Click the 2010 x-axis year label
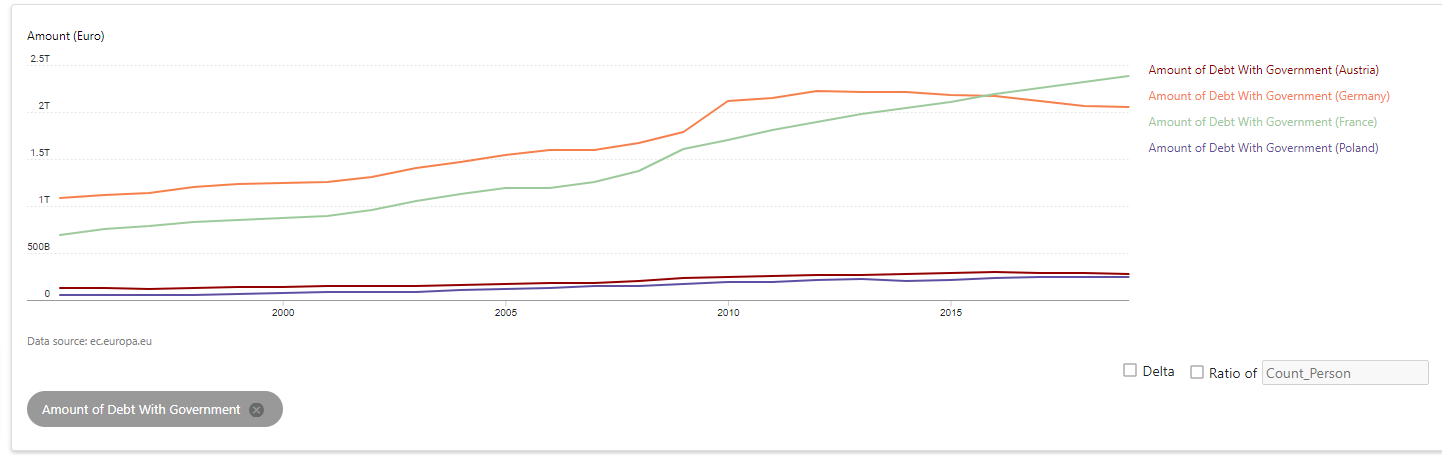1442x455 pixels. 728,314
